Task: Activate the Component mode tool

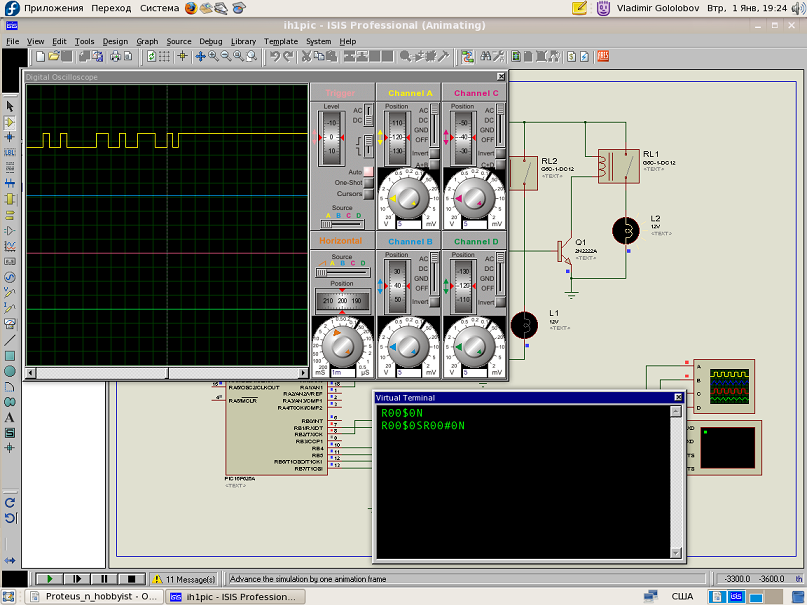Action: coord(10,122)
